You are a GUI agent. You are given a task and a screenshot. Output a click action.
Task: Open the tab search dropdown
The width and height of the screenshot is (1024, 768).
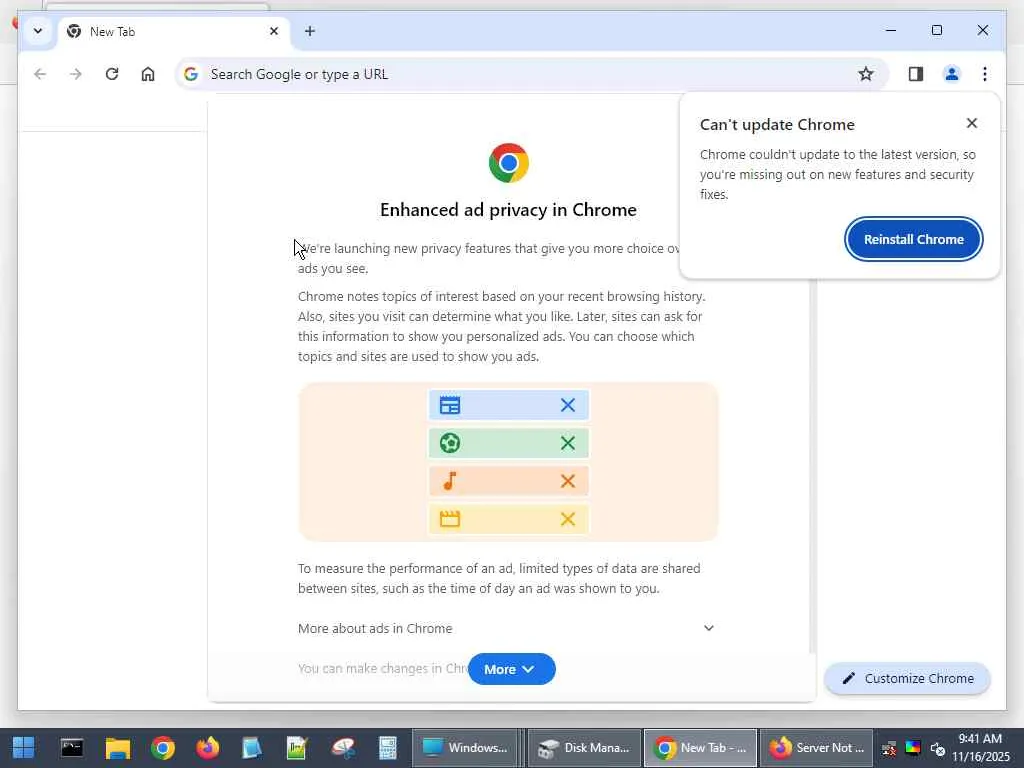click(x=38, y=31)
